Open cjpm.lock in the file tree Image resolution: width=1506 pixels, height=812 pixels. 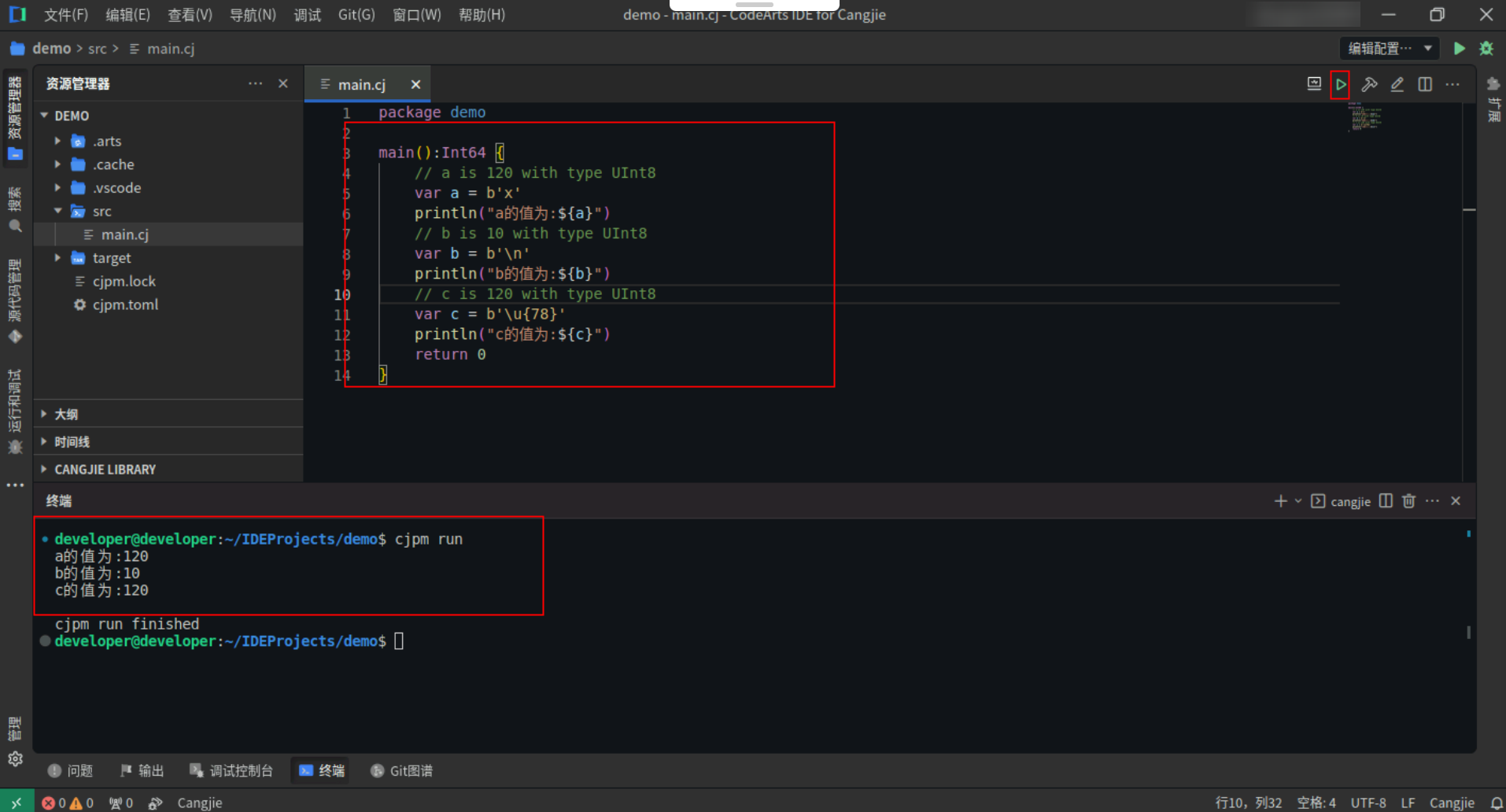click(124, 281)
